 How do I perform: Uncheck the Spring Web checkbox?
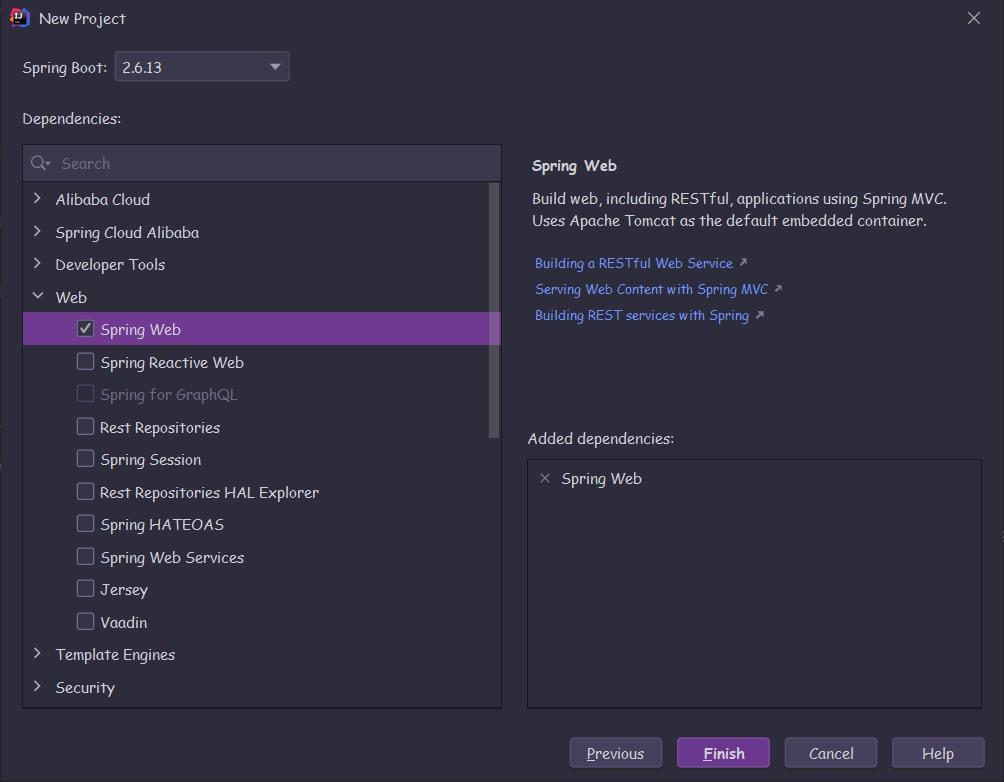pyautogui.click(x=86, y=329)
